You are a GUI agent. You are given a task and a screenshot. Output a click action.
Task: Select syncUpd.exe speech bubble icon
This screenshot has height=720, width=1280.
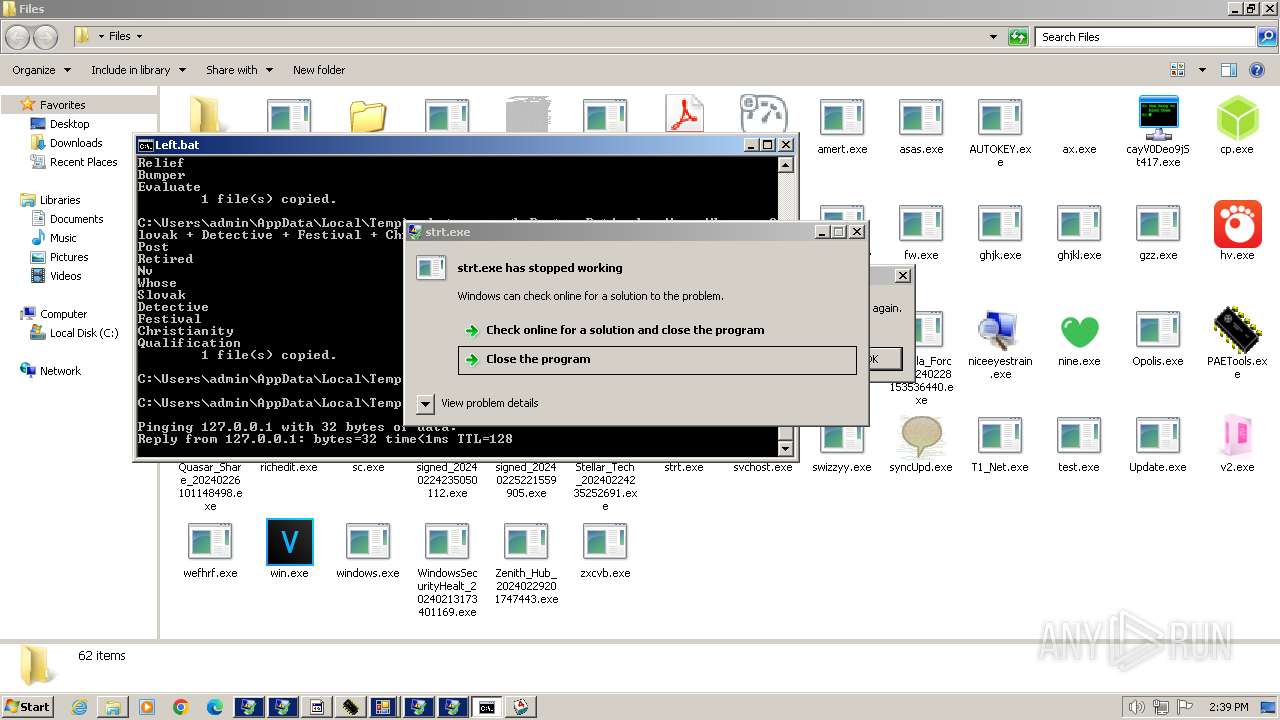pos(921,436)
